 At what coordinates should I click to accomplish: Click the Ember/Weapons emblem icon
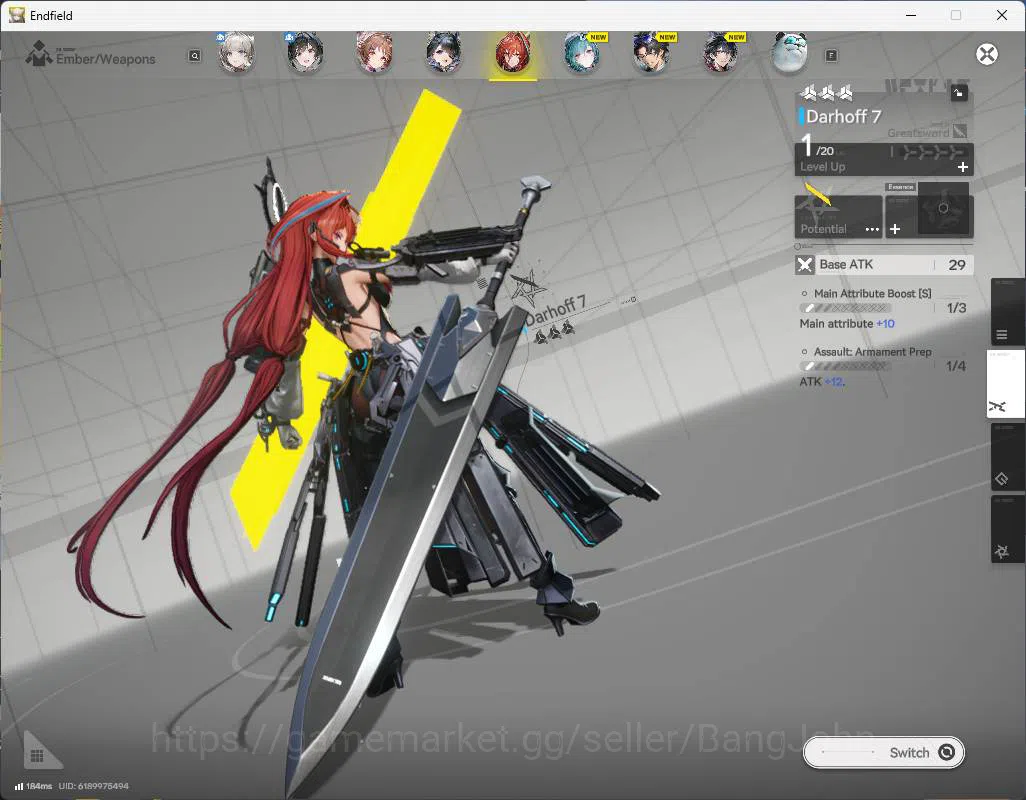coord(39,54)
